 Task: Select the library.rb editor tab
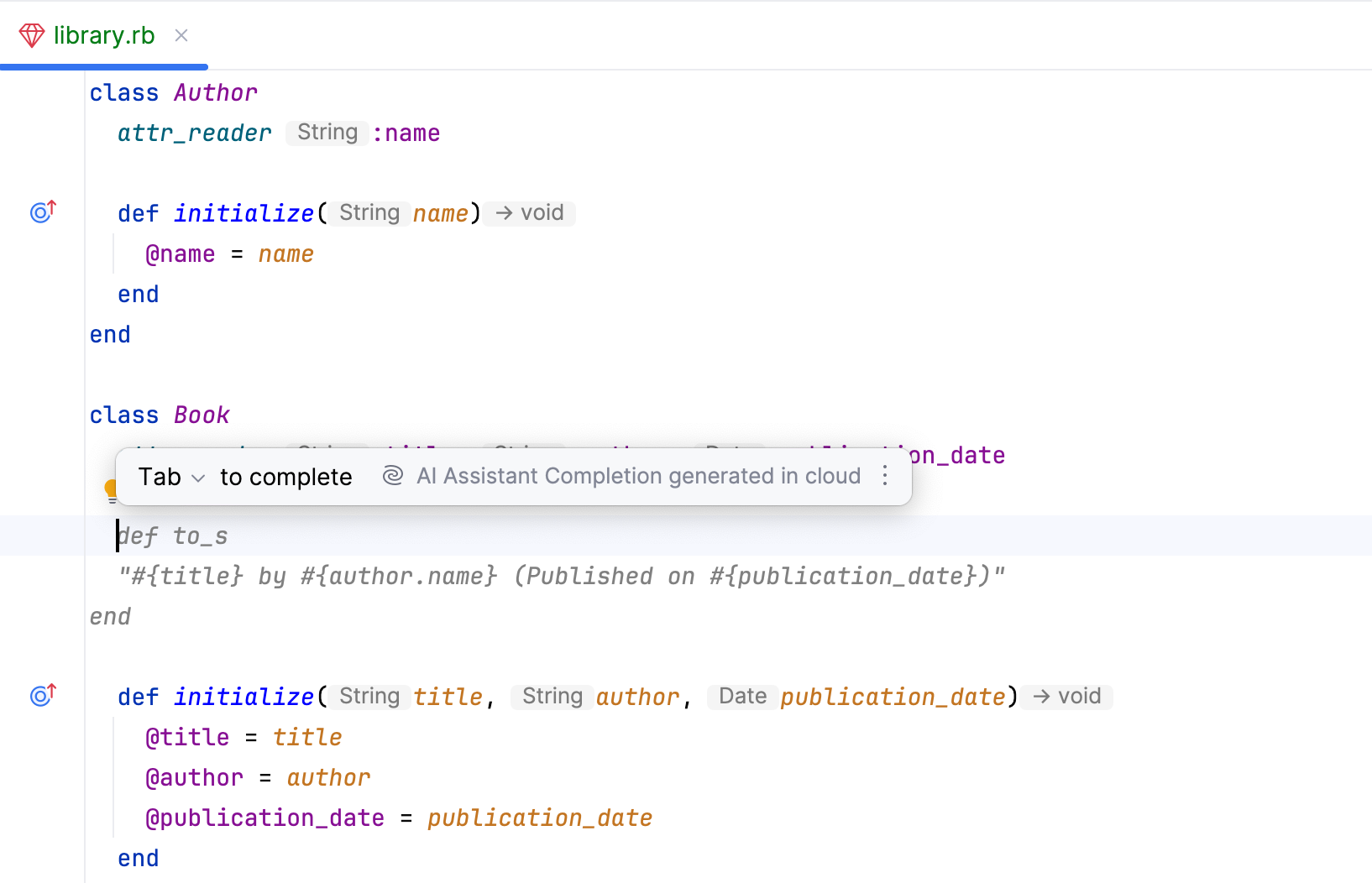(104, 35)
